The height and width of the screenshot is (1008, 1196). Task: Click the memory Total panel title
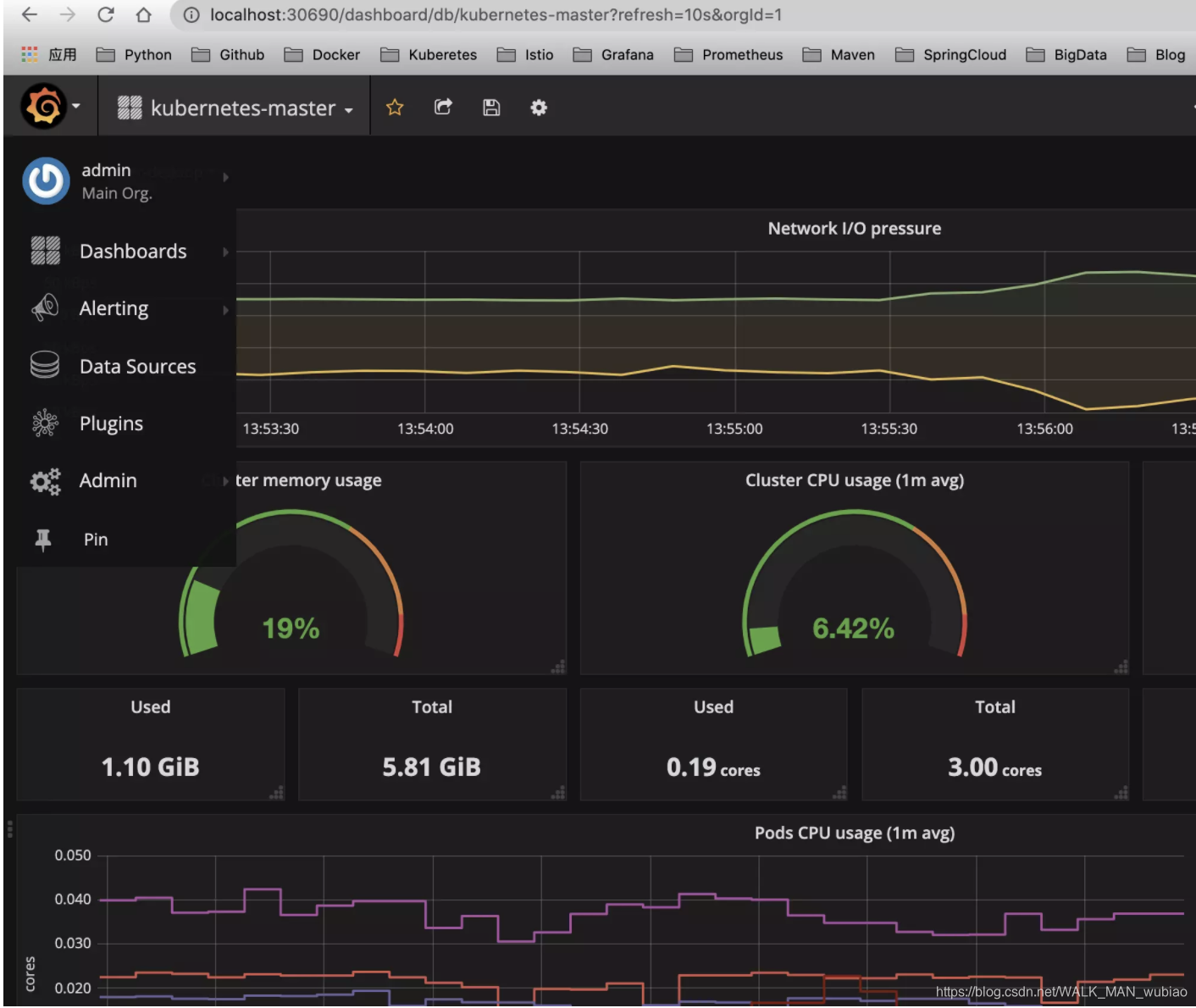(x=432, y=706)
